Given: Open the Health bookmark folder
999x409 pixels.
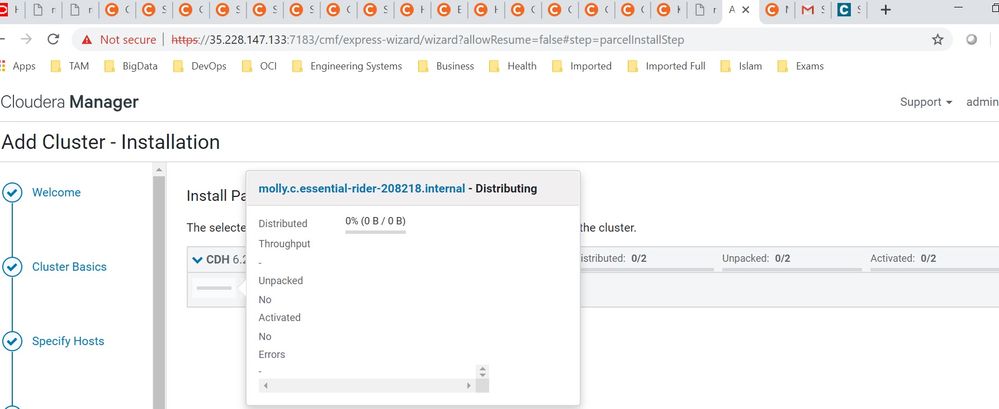Looking at the screenshot, I should [513, 66].
